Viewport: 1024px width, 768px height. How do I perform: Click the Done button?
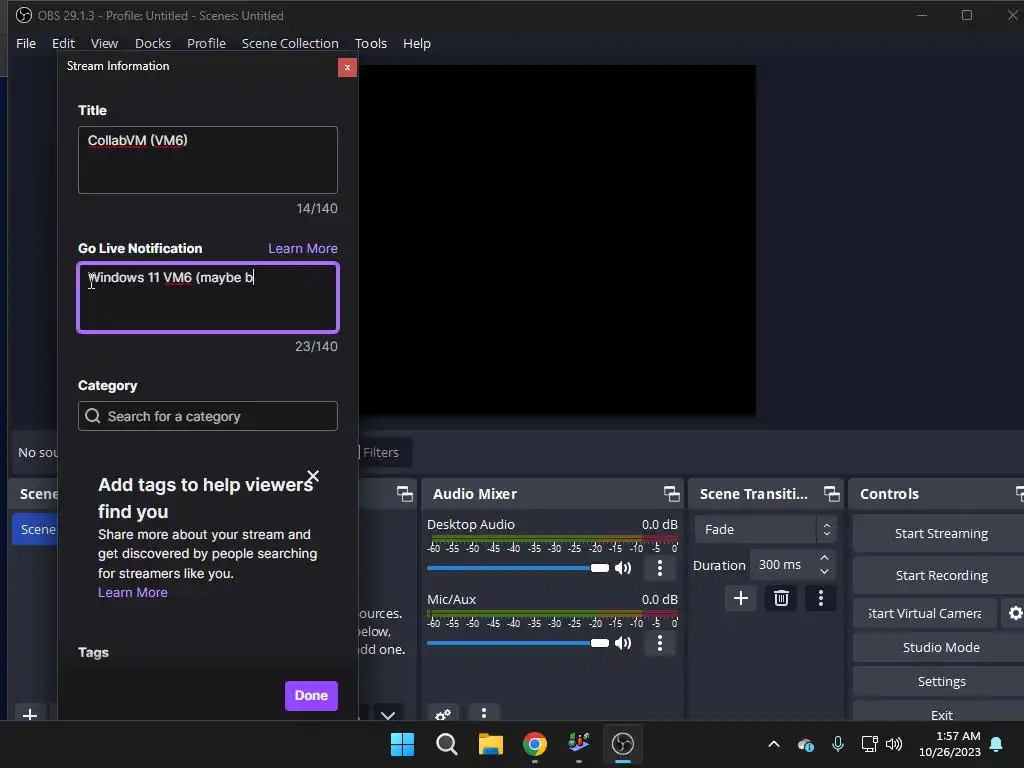pyautogui.click(x=311, y=696)
